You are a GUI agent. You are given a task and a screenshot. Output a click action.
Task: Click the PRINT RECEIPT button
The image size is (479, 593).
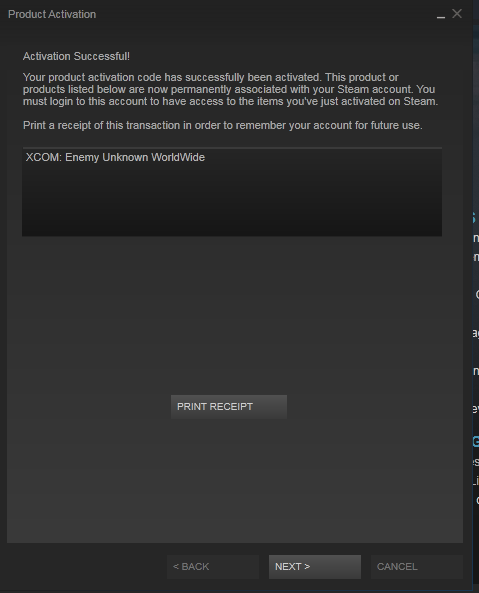pyautogui.click(x=229, y=407)
